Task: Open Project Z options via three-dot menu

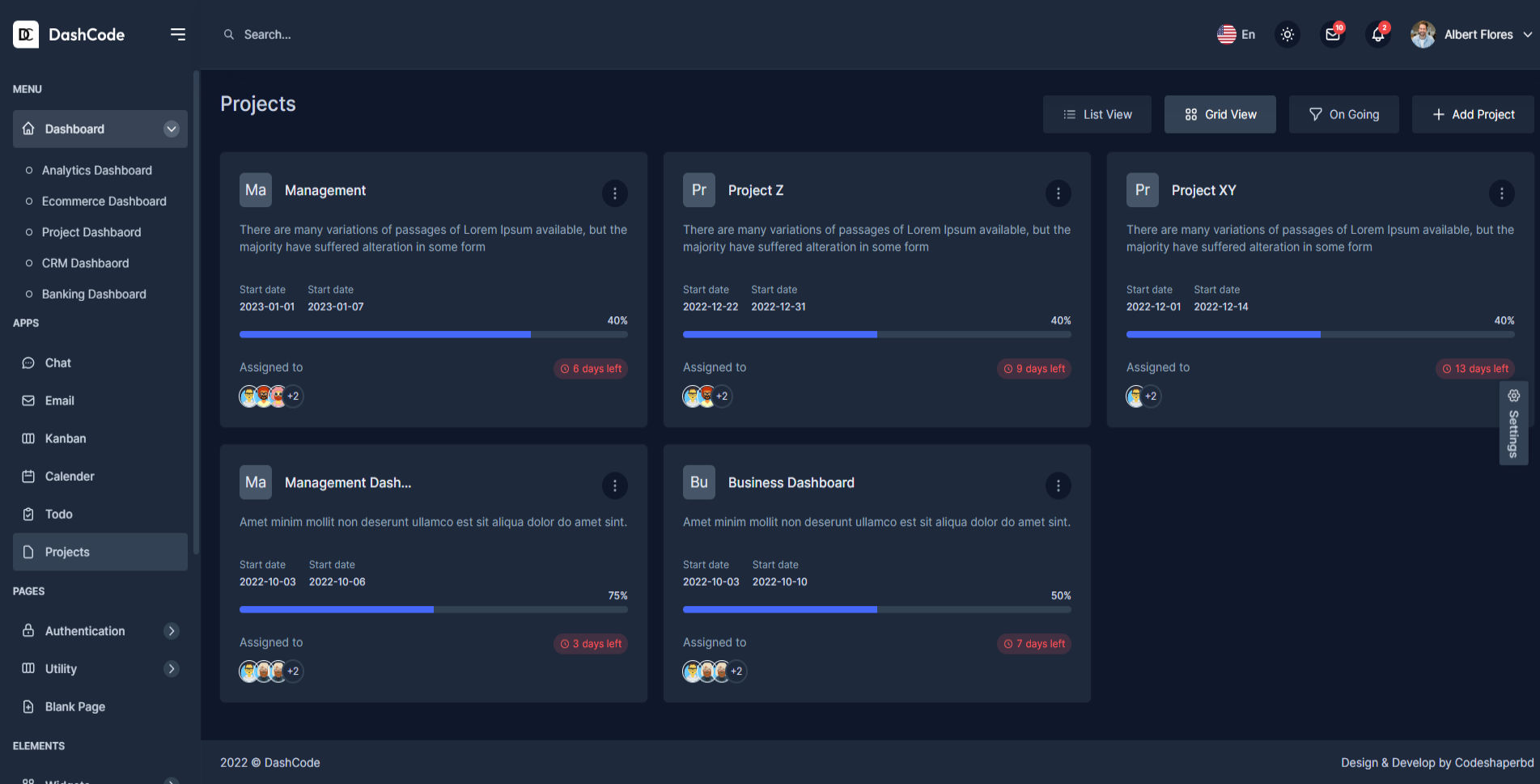Action: point(1058,193)
